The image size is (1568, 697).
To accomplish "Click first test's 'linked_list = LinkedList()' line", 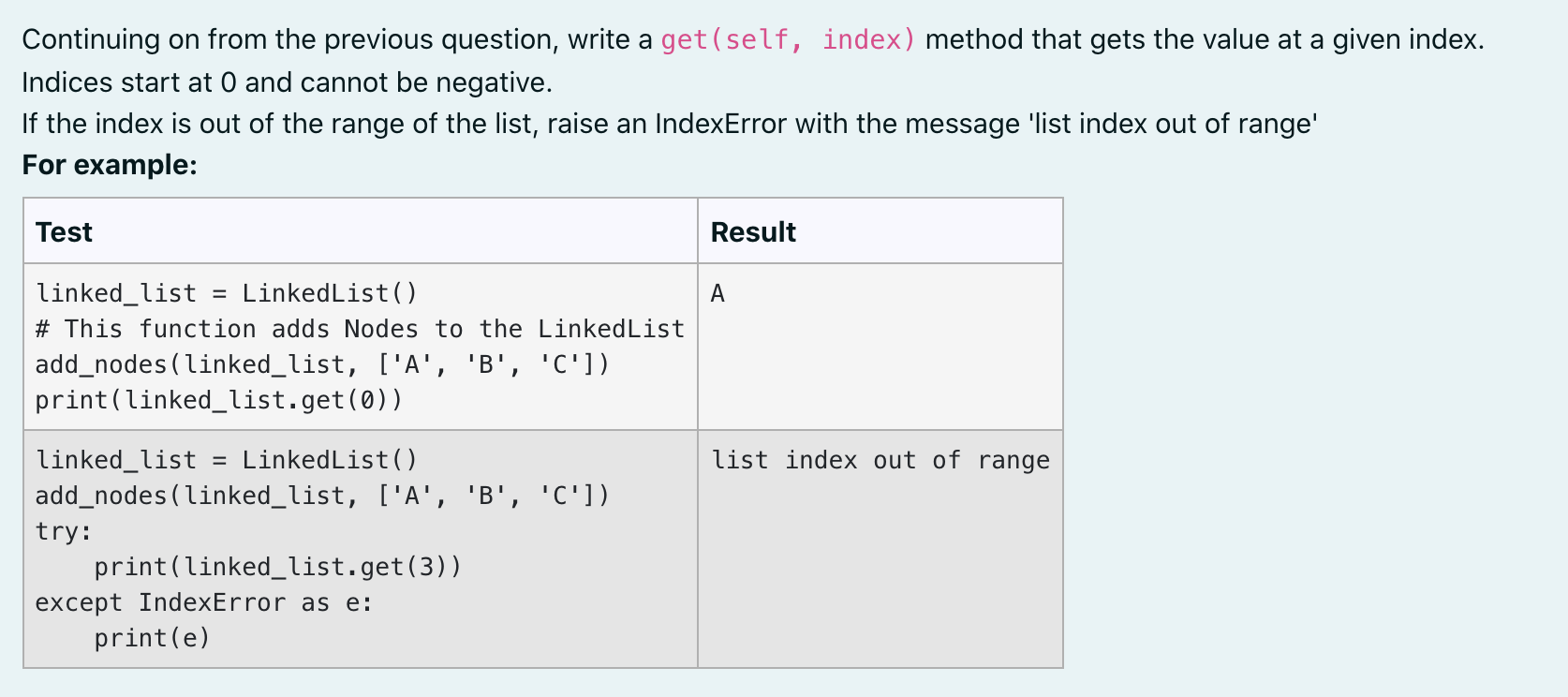I will coord(226,293).
